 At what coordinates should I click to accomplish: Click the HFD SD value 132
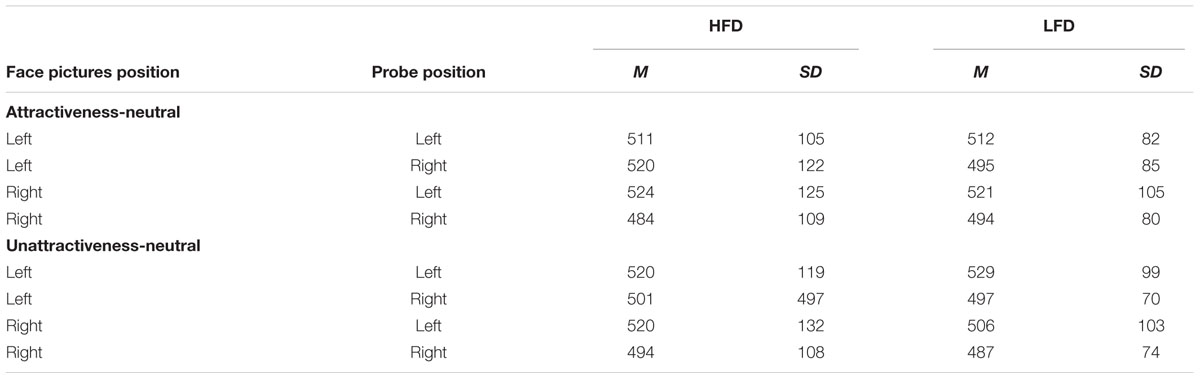pos(811,326)
